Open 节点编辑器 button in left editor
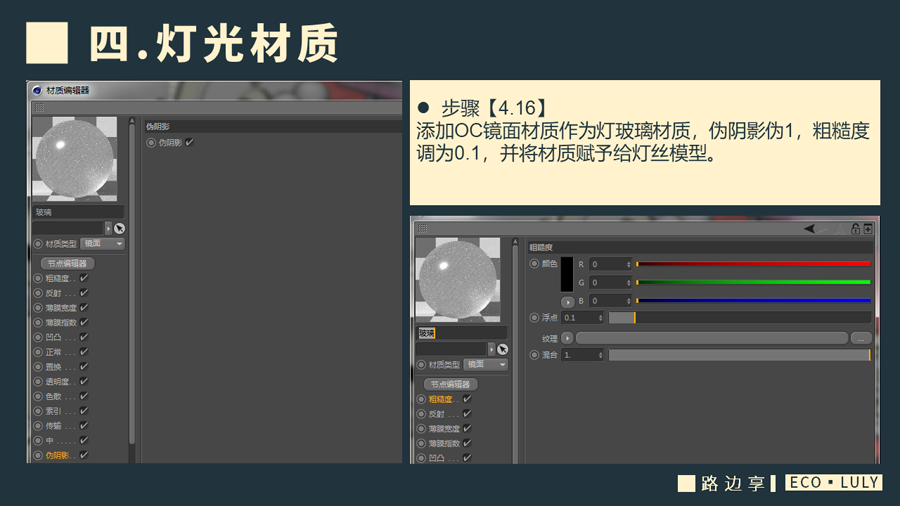 67,263
